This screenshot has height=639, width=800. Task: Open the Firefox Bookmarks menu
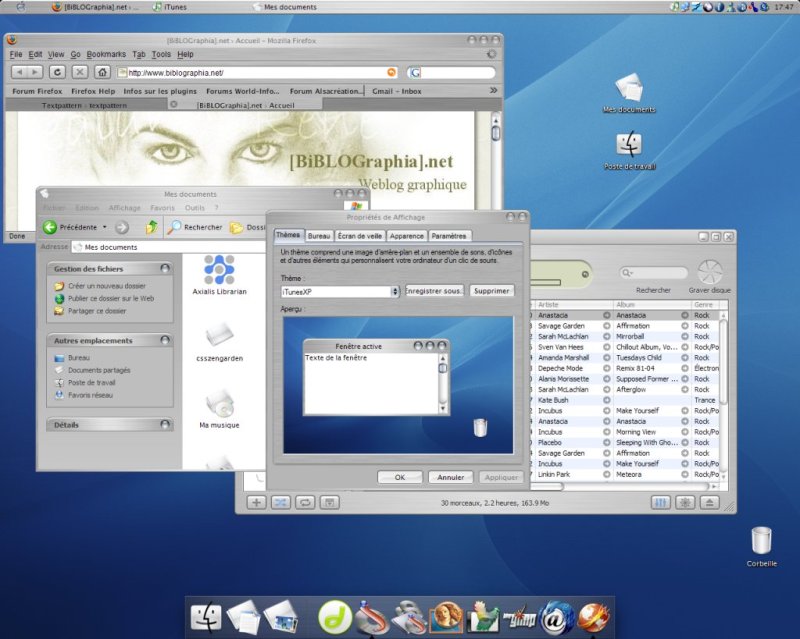pyautogui.click(x=106, y=54)
